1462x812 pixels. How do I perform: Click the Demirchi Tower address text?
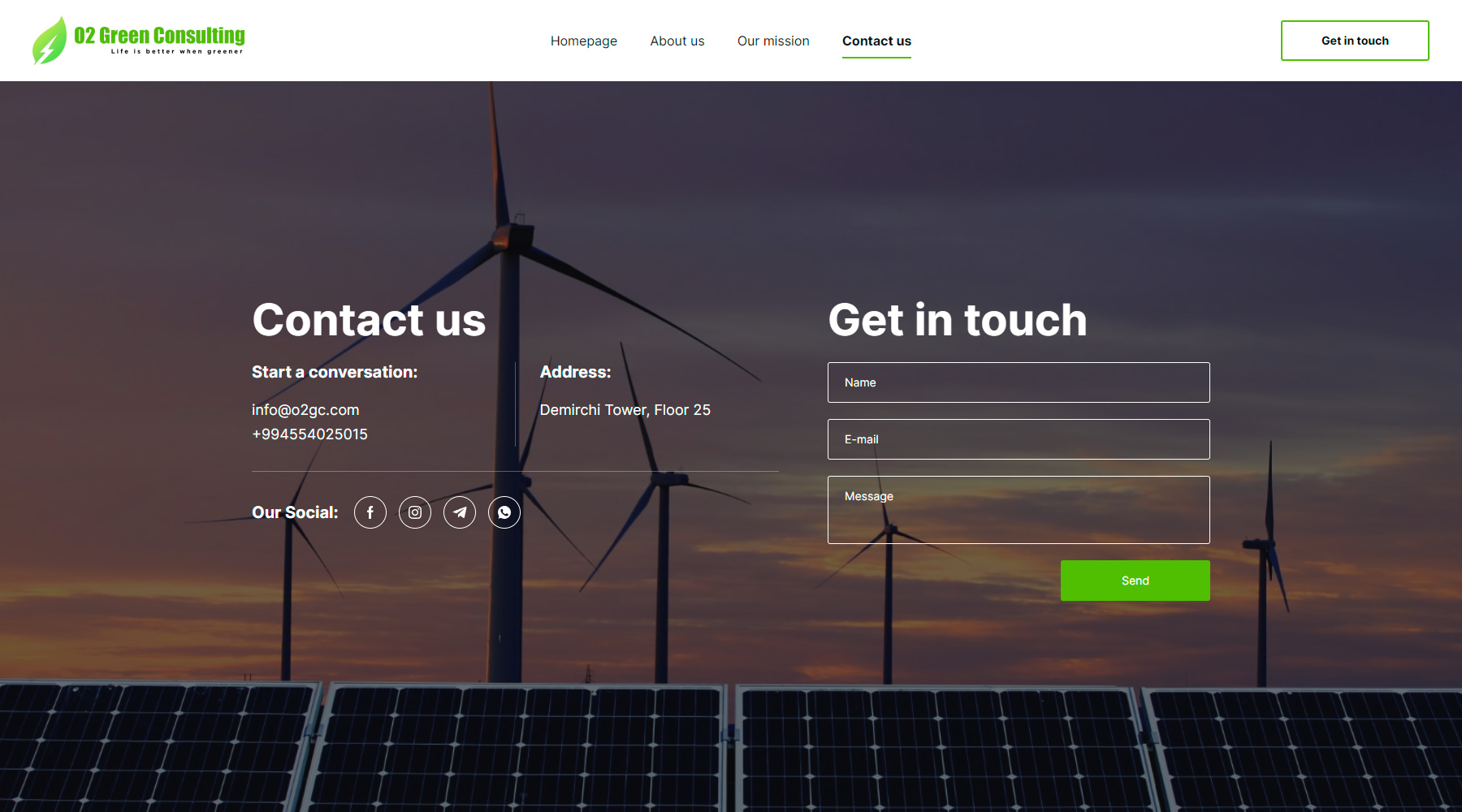coord(625,410)
